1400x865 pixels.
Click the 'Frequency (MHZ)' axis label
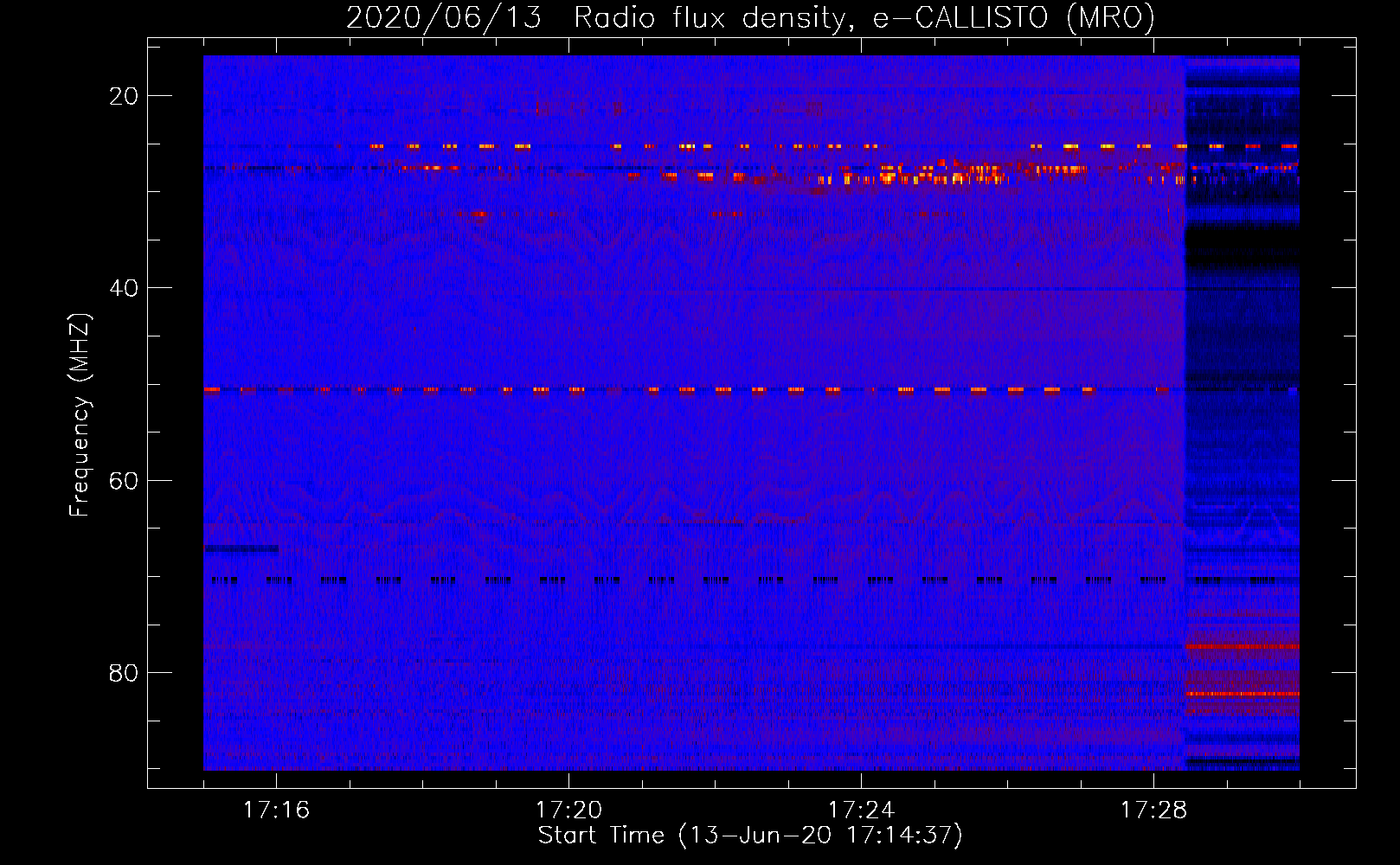pos(80,415)
